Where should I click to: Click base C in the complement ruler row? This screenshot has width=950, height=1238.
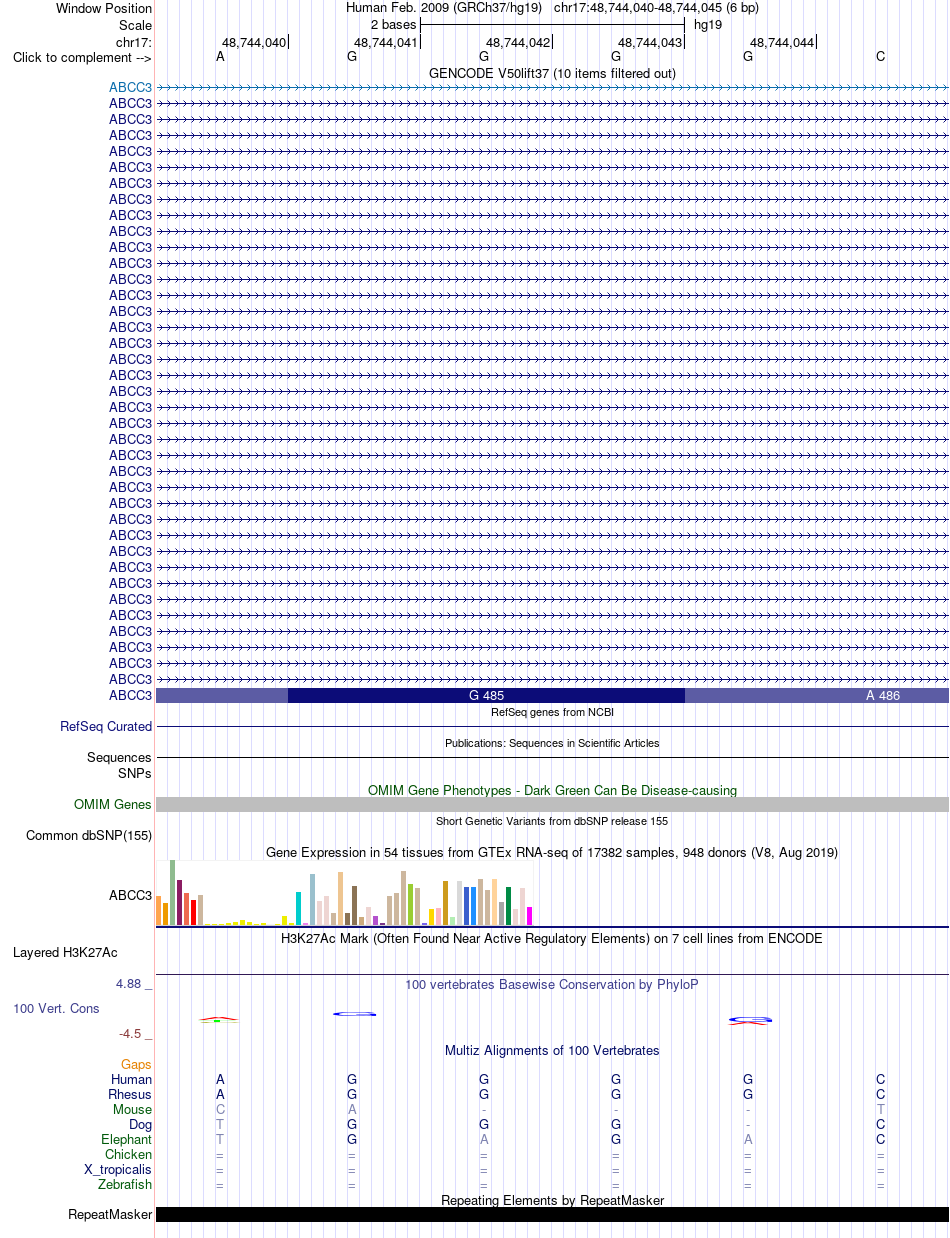click(x=880, y=57)
